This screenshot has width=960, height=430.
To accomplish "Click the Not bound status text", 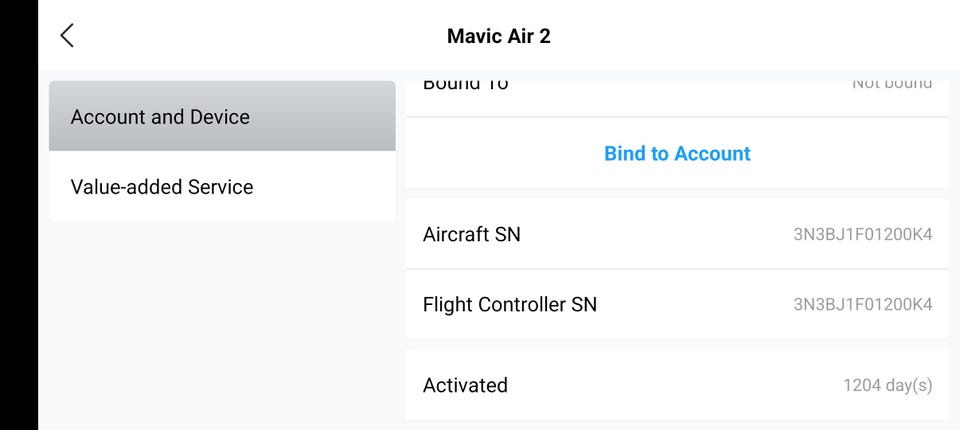I will click(891, 84).
